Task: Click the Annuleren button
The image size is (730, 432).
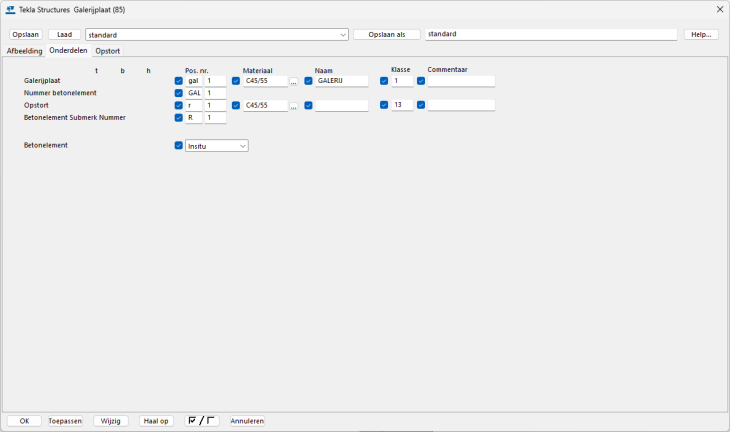Action: pyautogui.click(x=247, y=421)
